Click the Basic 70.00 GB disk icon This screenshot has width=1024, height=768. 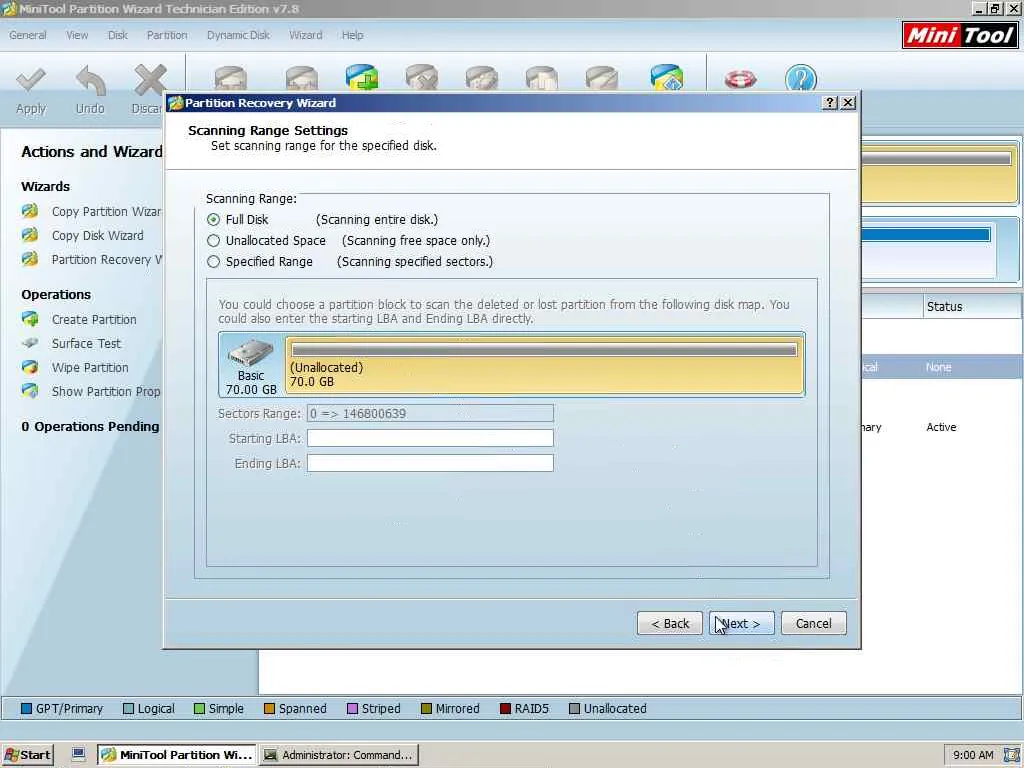click(251, 353)
